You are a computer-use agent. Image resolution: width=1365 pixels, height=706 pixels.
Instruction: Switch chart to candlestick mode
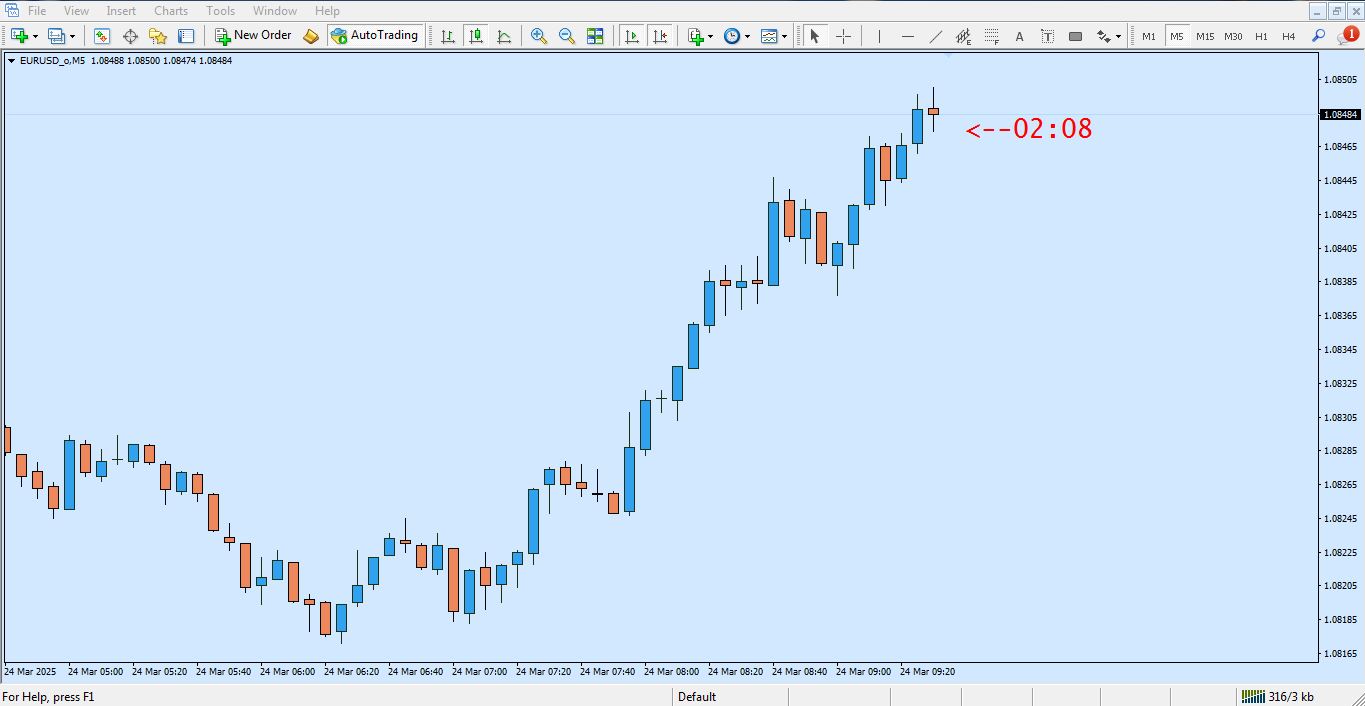pyautogui.click(x=476, y=36)
